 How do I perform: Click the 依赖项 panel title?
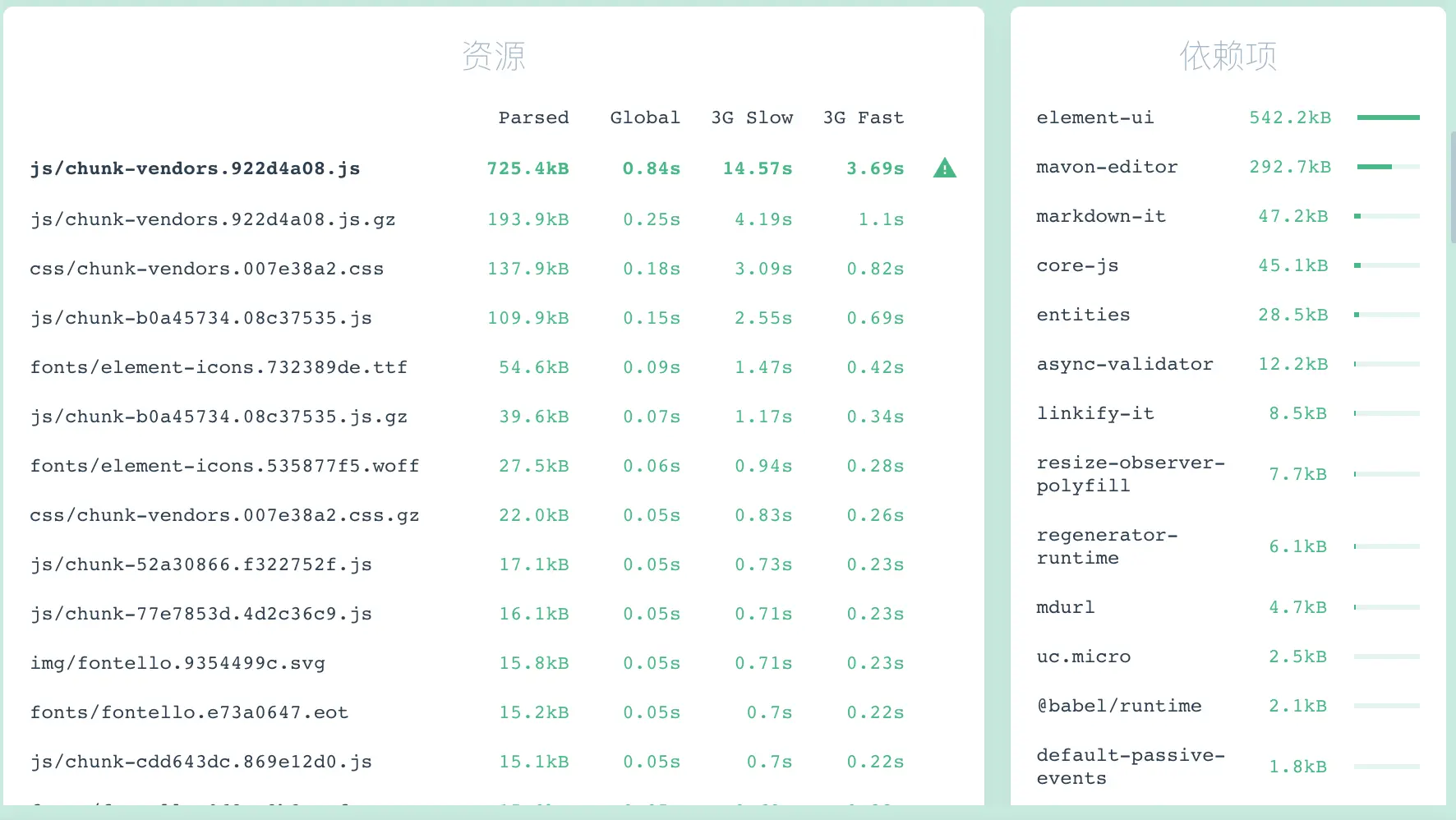[x=1228, y=56]
